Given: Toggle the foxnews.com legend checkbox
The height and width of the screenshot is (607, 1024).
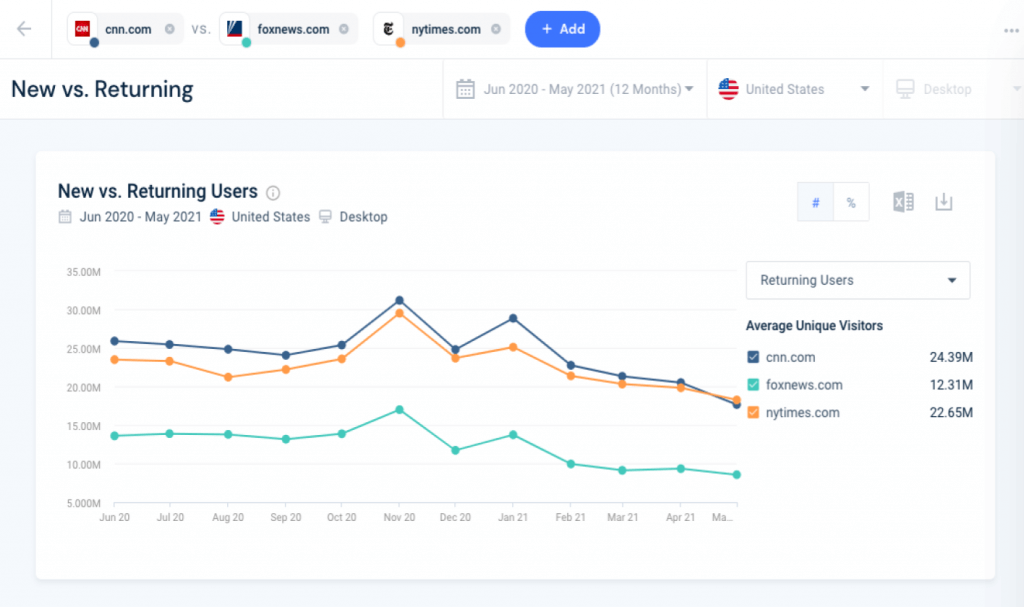Looking at the screenshot, I should coord(754,385).
